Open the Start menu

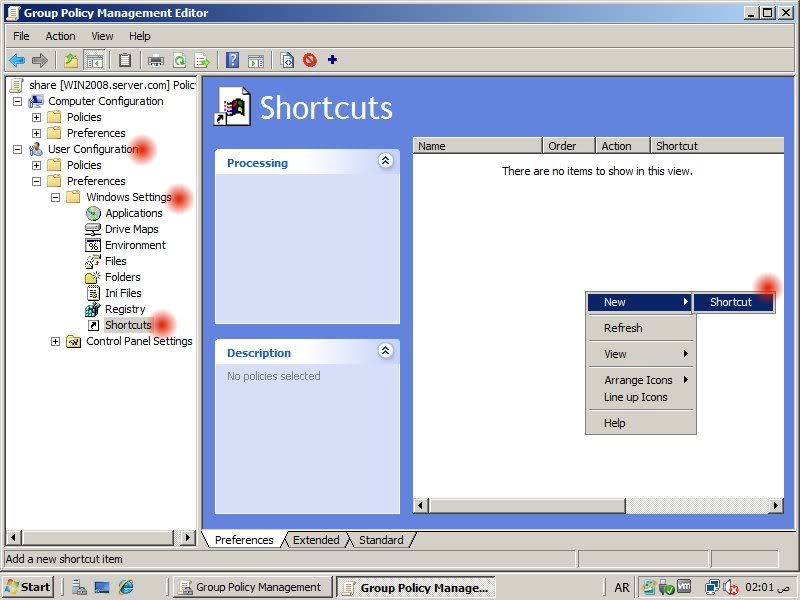point(28,587)
